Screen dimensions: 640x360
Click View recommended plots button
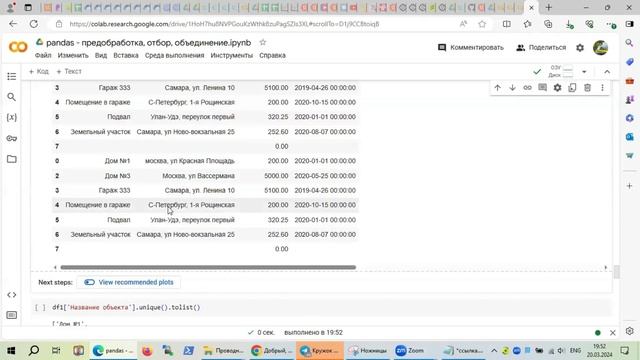129,282
